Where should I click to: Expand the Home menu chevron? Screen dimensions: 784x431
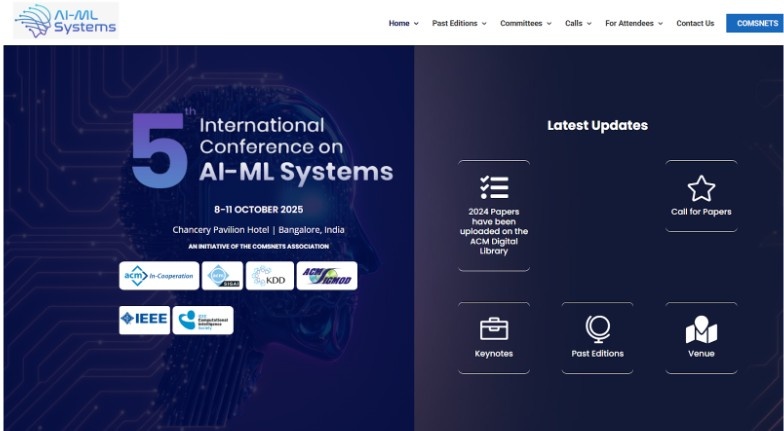(416, 24)
